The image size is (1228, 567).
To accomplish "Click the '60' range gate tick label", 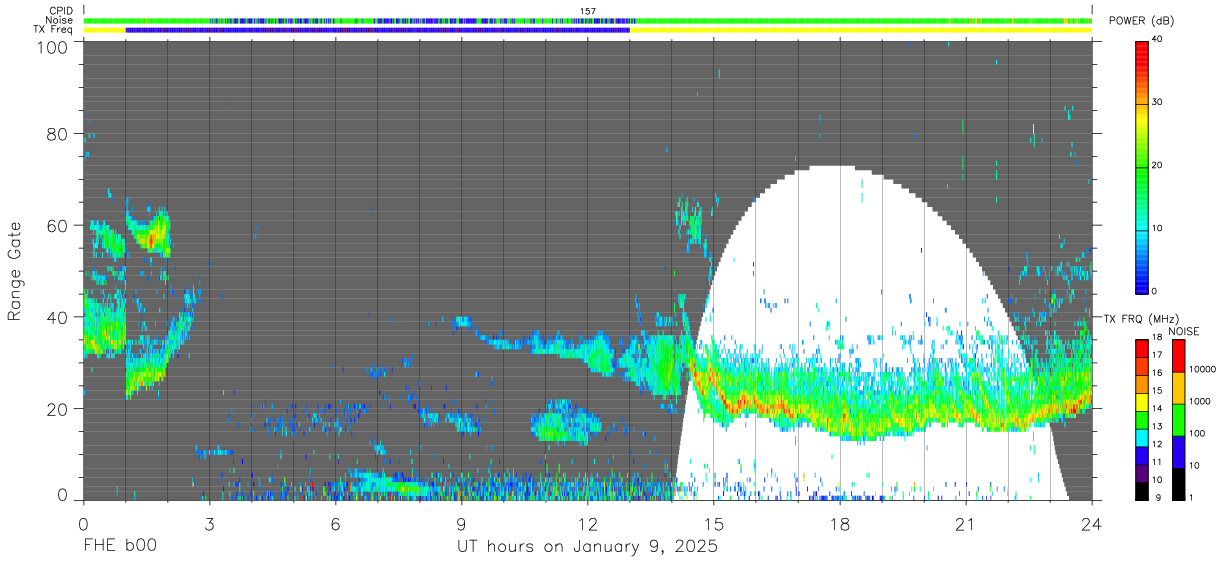I will (x=56, y=225).
